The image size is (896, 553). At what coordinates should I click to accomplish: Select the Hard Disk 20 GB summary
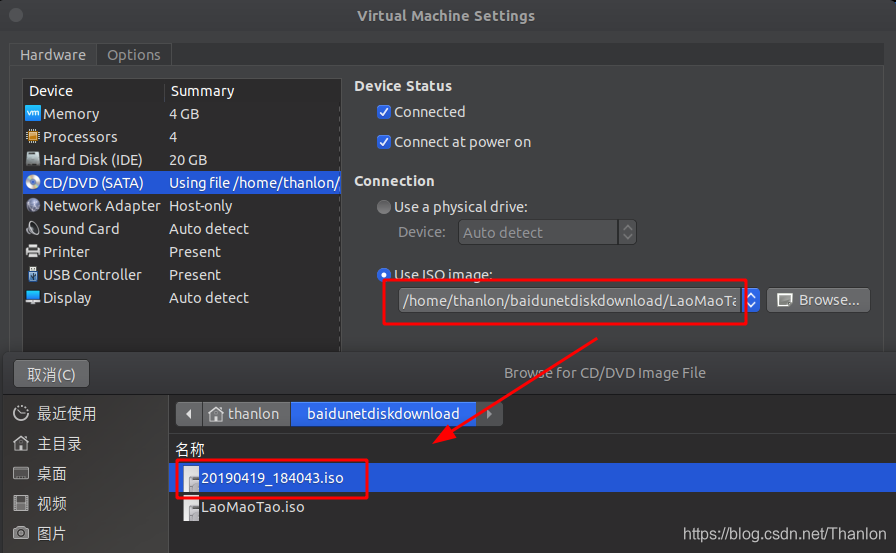188,160
